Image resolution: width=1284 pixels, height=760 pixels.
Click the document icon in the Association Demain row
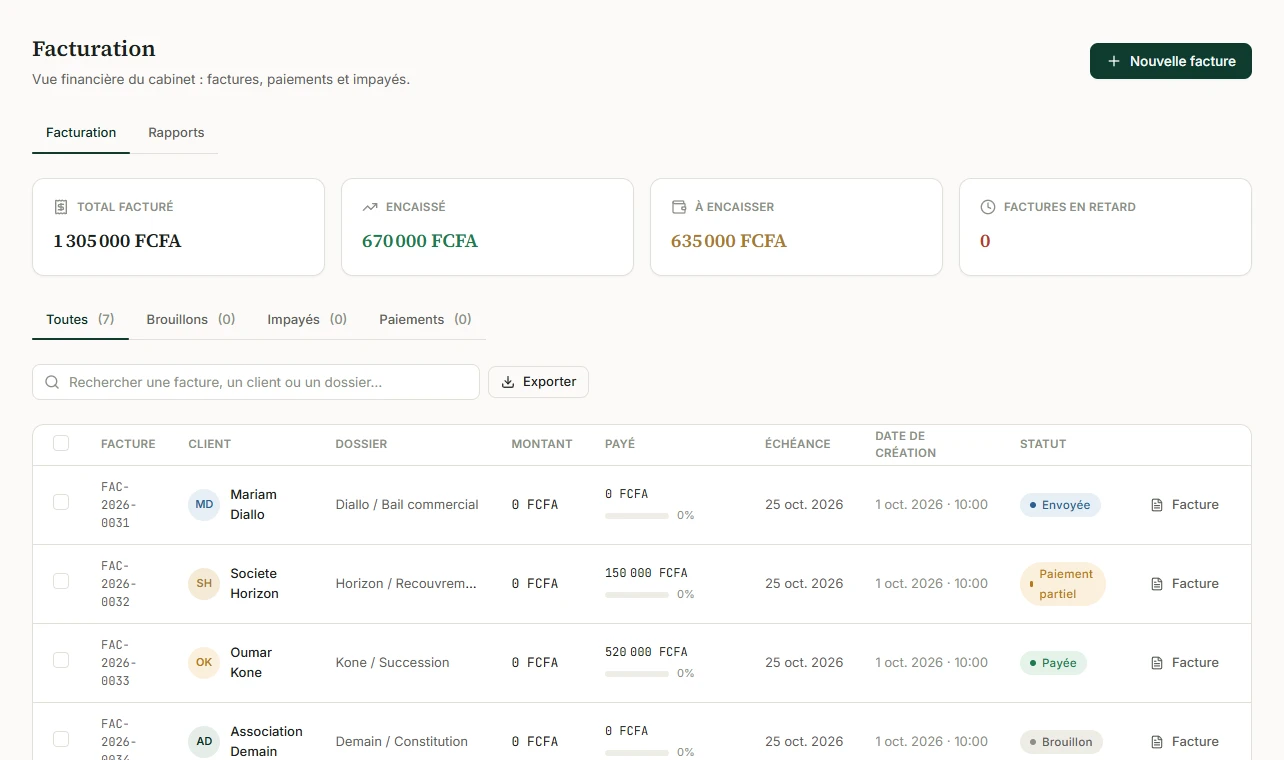1157,742
